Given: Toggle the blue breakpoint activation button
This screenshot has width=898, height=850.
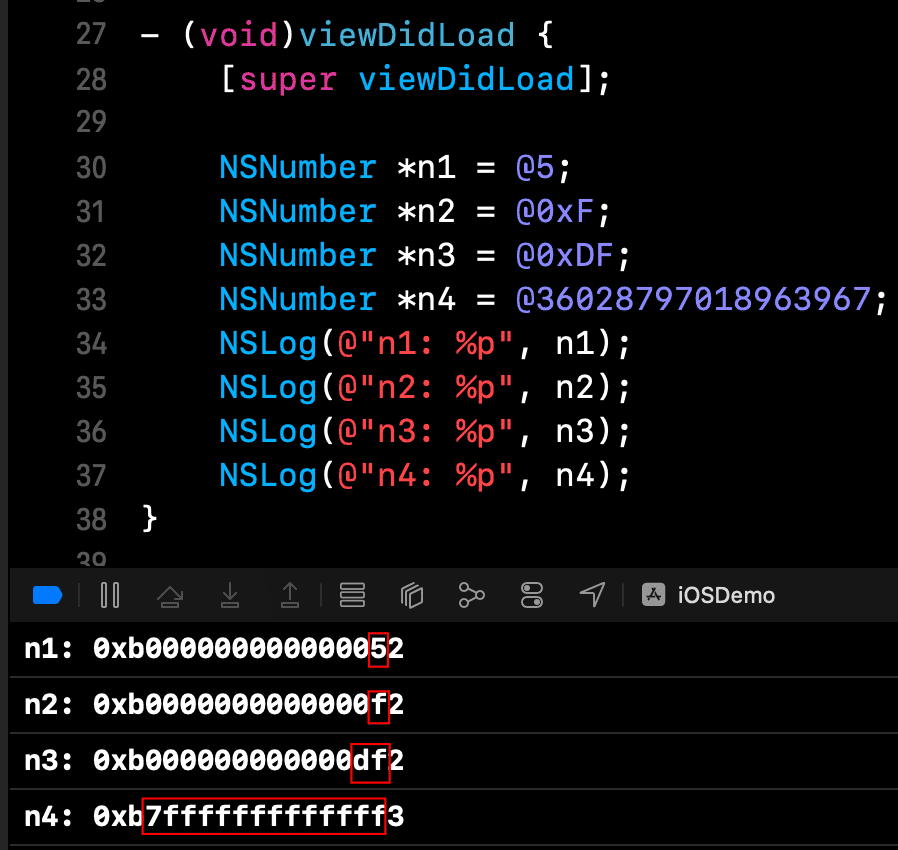Looking at the screenshot, I should click(x=47, y=596).
